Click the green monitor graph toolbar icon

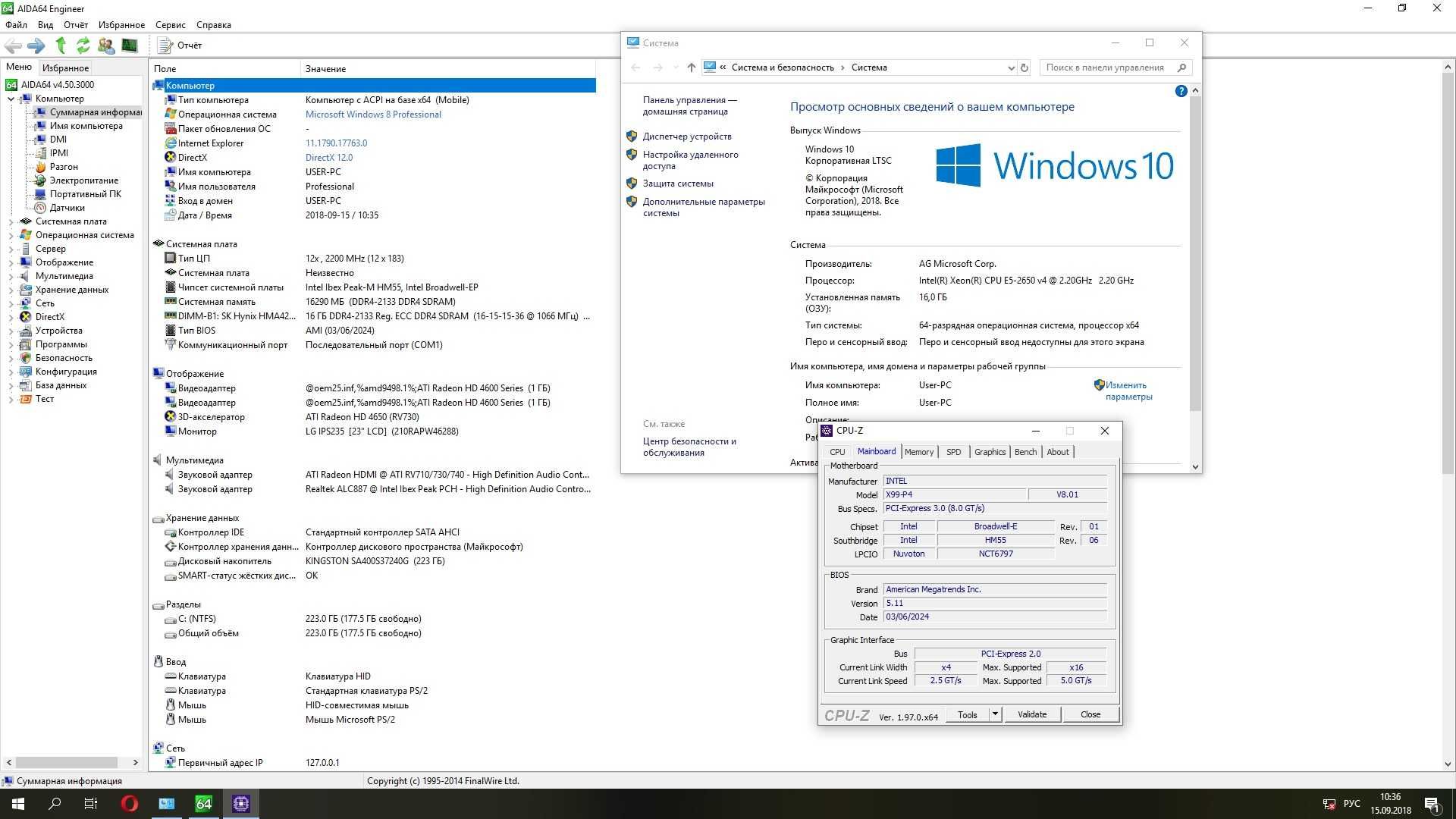(130, 45)
